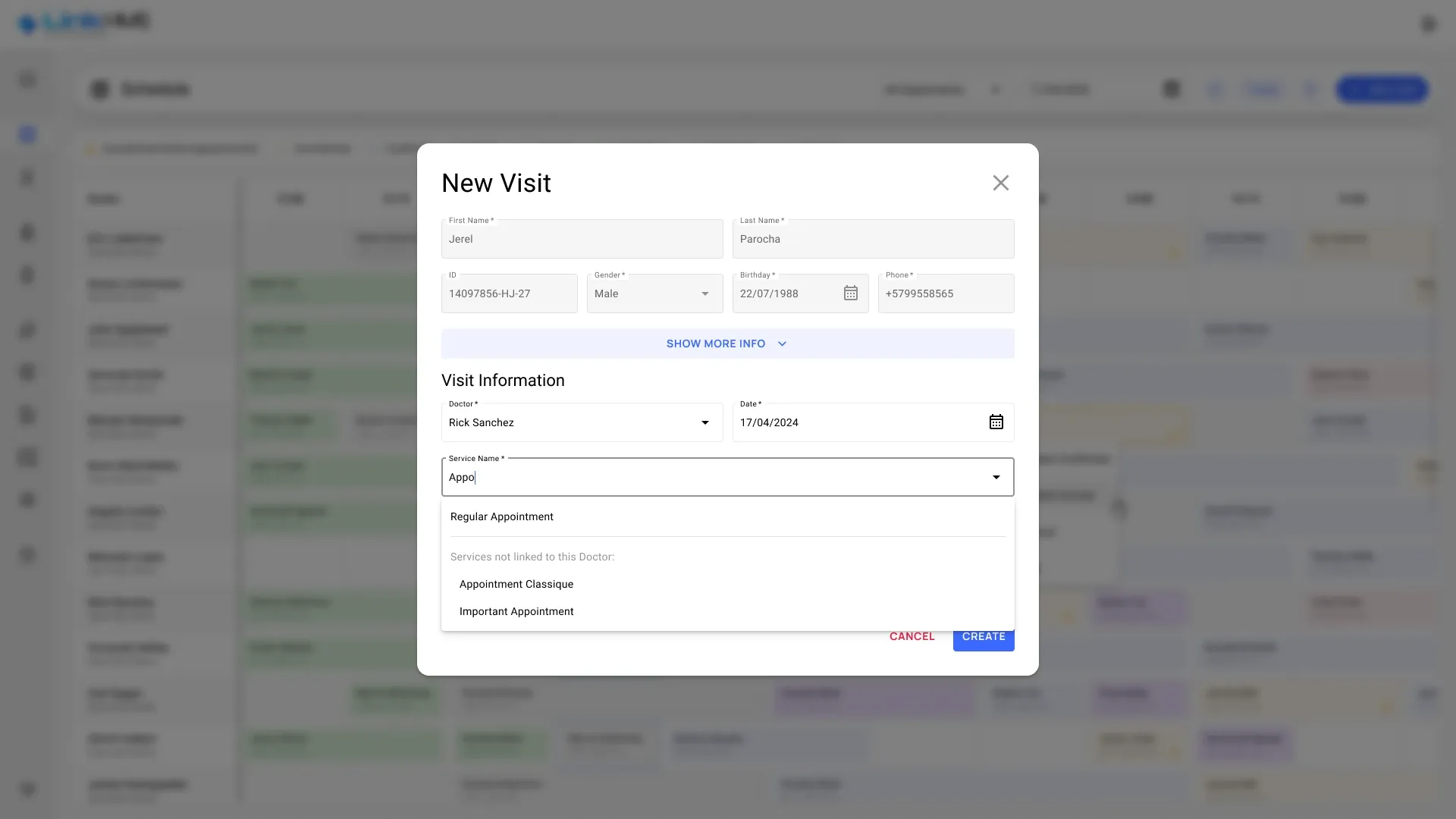Click the Cancel button

tap(912, 636)
